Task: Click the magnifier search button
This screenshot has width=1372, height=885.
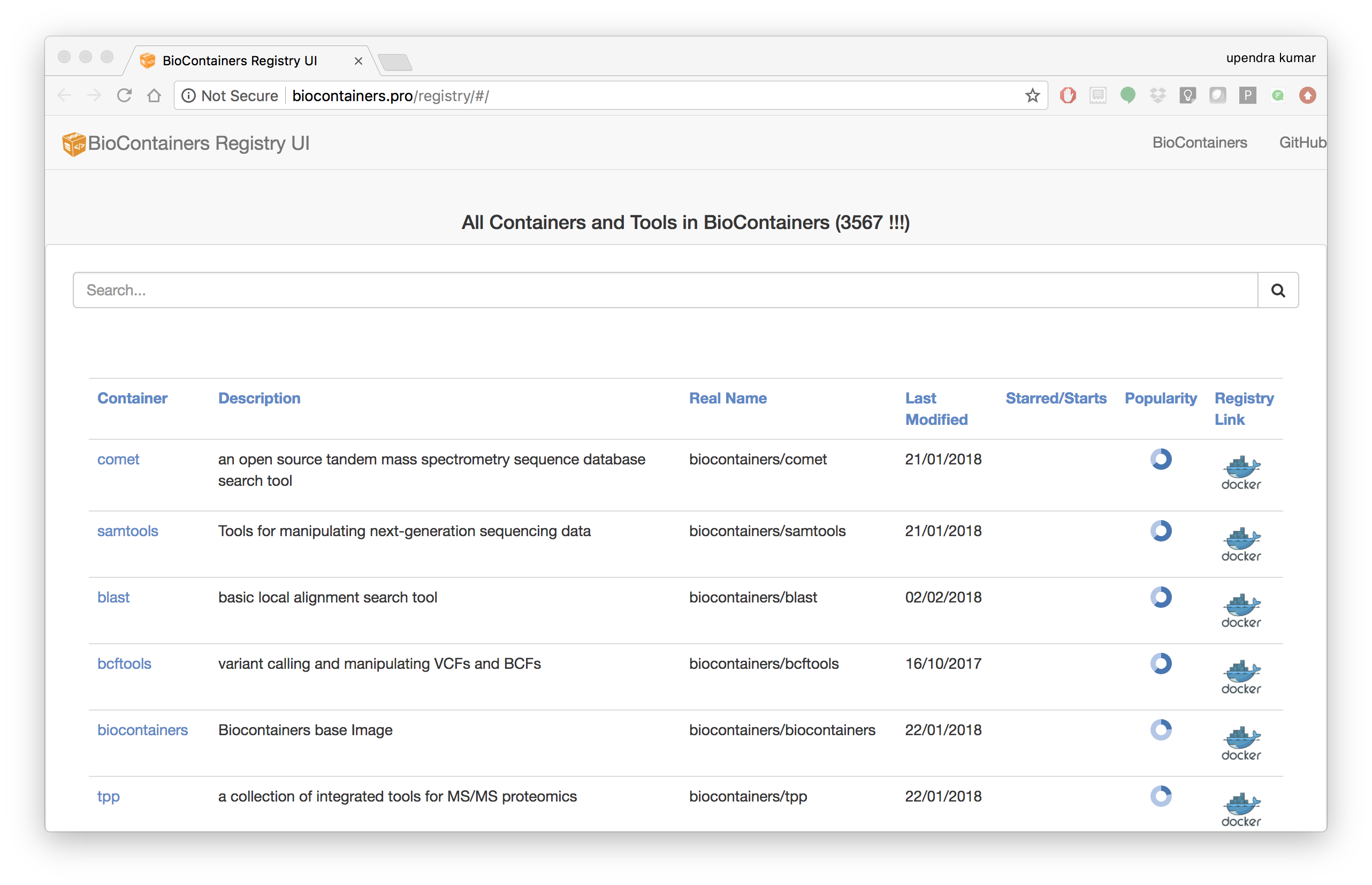Action: coord(1278,290)
